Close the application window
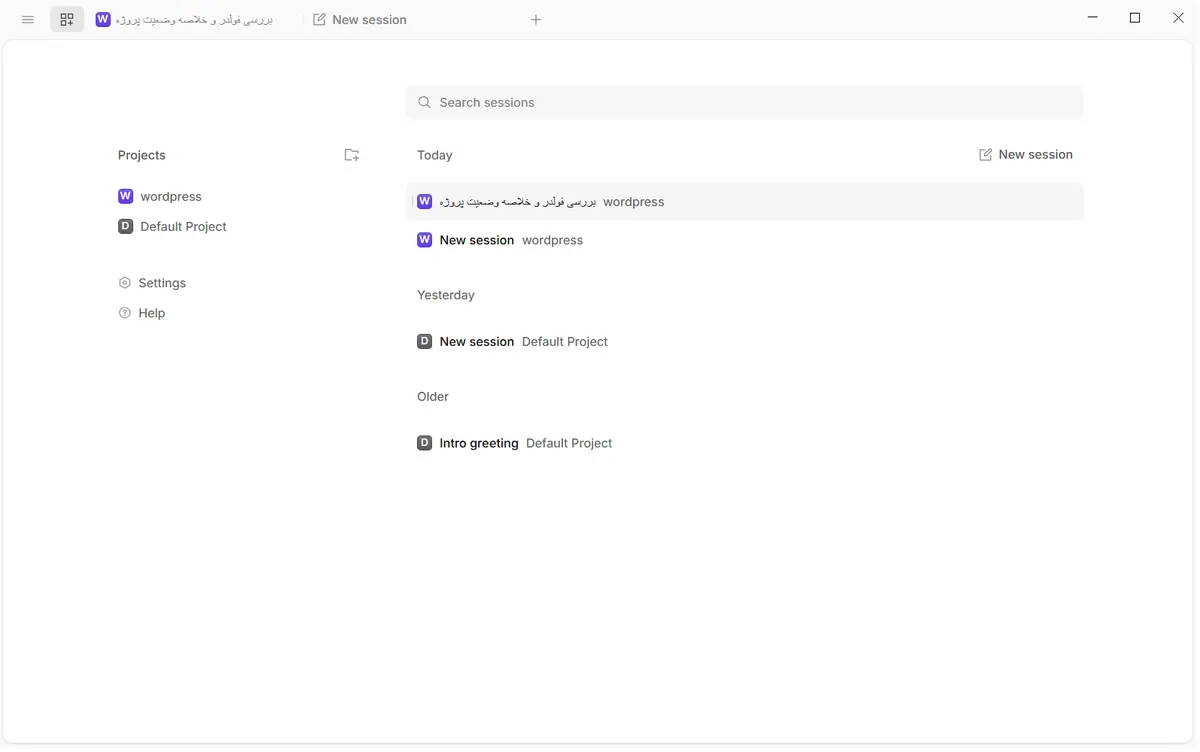1200x752 pixels. [x=1178, y=18]
